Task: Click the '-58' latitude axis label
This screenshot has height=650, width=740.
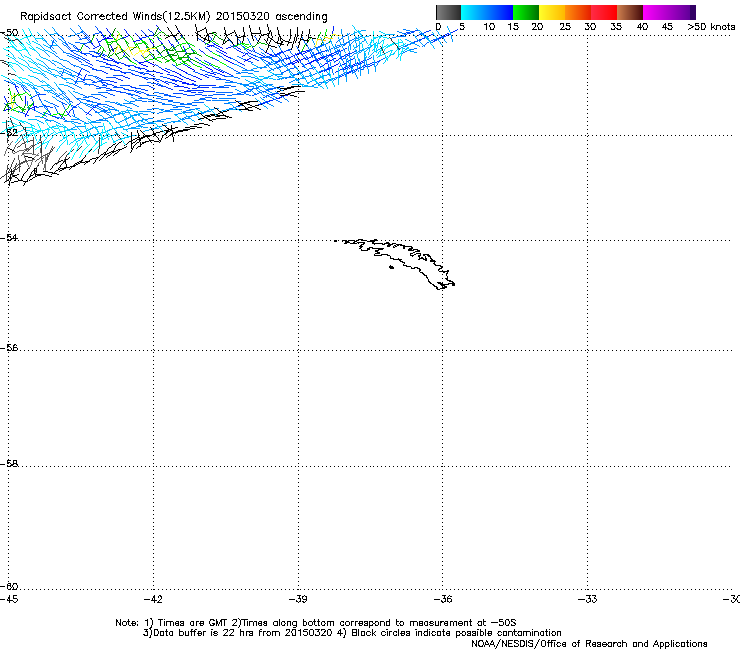Action: [9, 464]
